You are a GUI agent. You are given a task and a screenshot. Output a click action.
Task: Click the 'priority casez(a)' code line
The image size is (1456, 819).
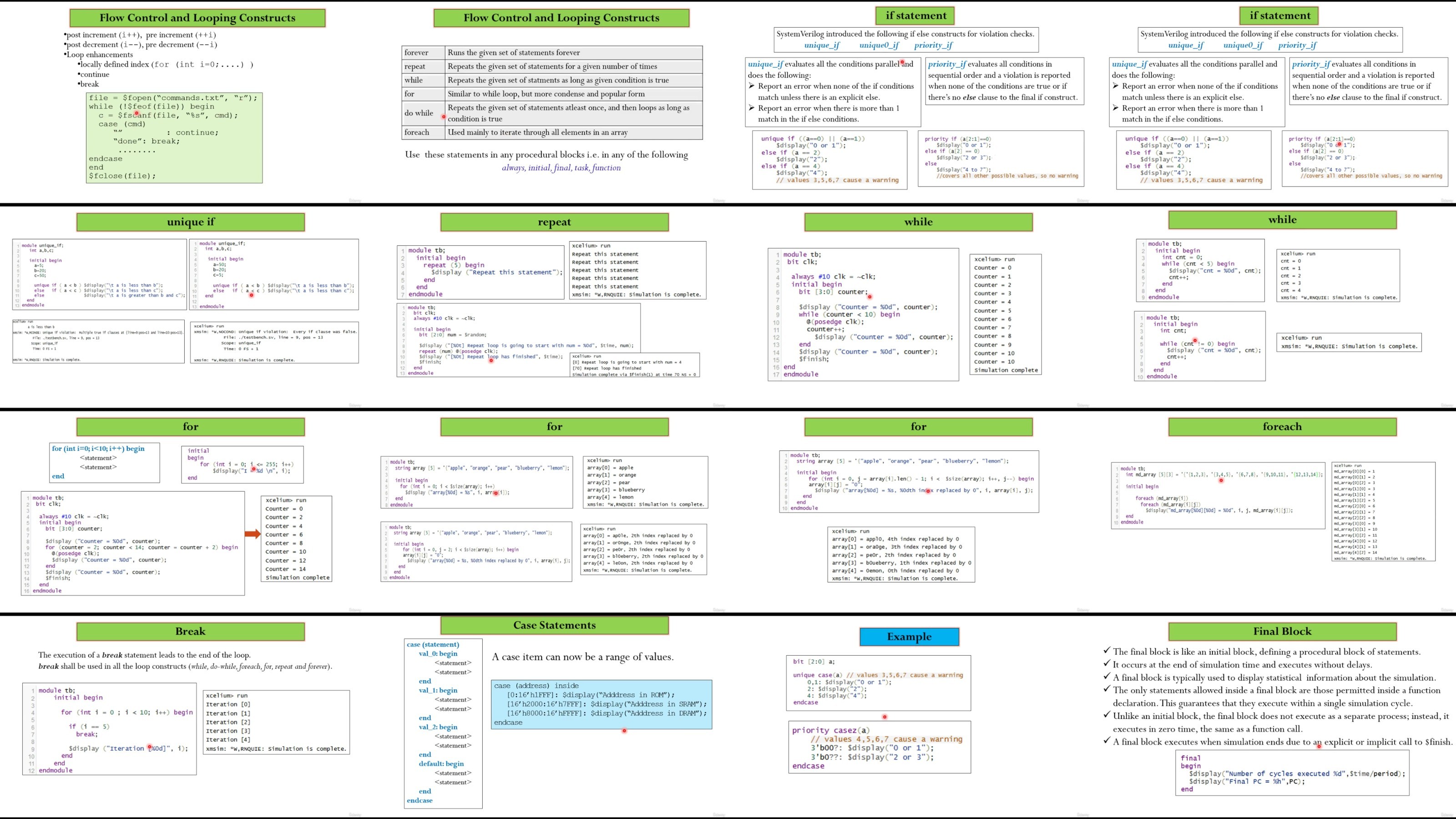coord(831,730)
